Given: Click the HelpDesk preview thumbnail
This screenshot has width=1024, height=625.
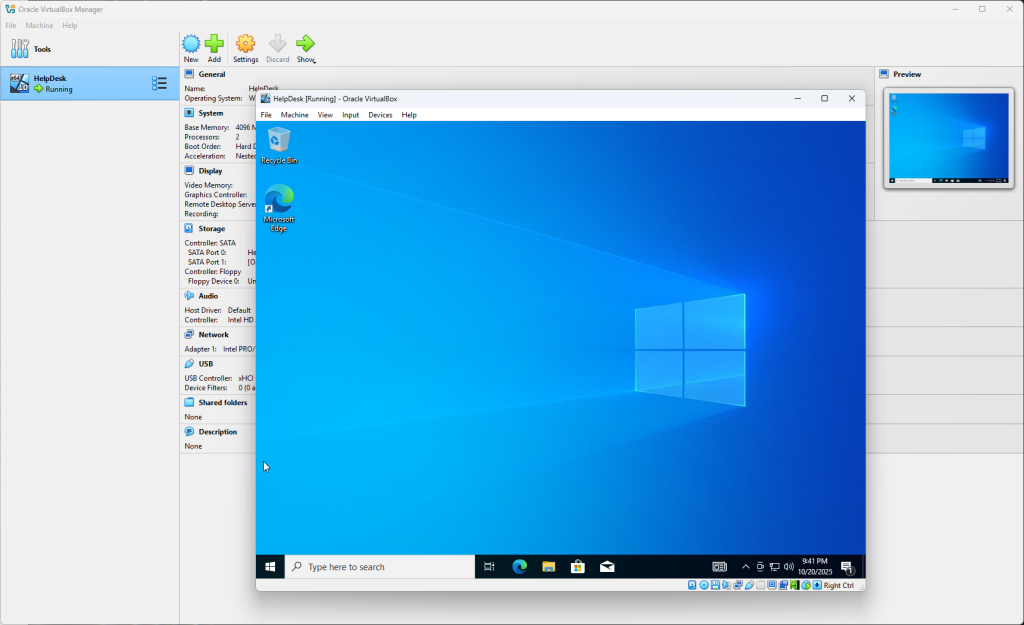Looking at the screenshot, I should tap(948, 138).
